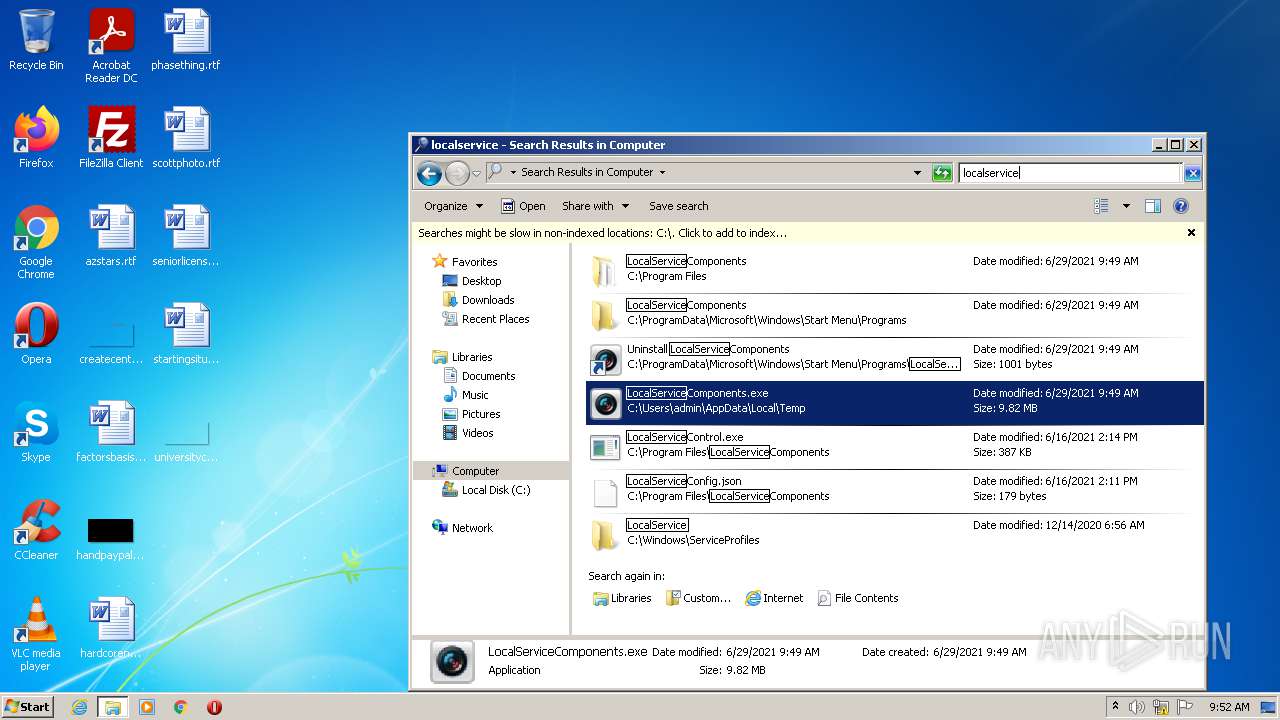This screenshot has height=720, width=1280.
Task: Open address bar history dropdown
Action: [917, 173]
